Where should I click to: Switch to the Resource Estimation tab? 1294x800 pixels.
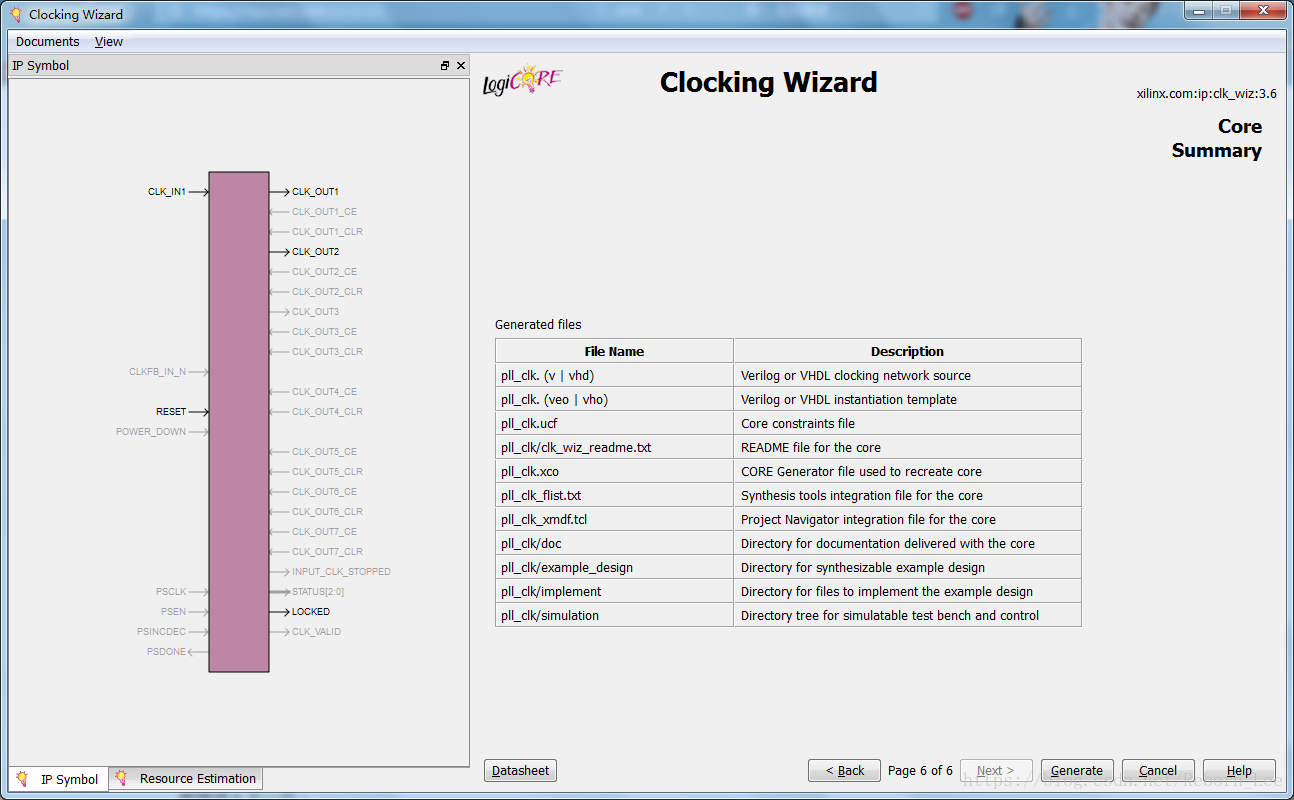click(186, 777)
